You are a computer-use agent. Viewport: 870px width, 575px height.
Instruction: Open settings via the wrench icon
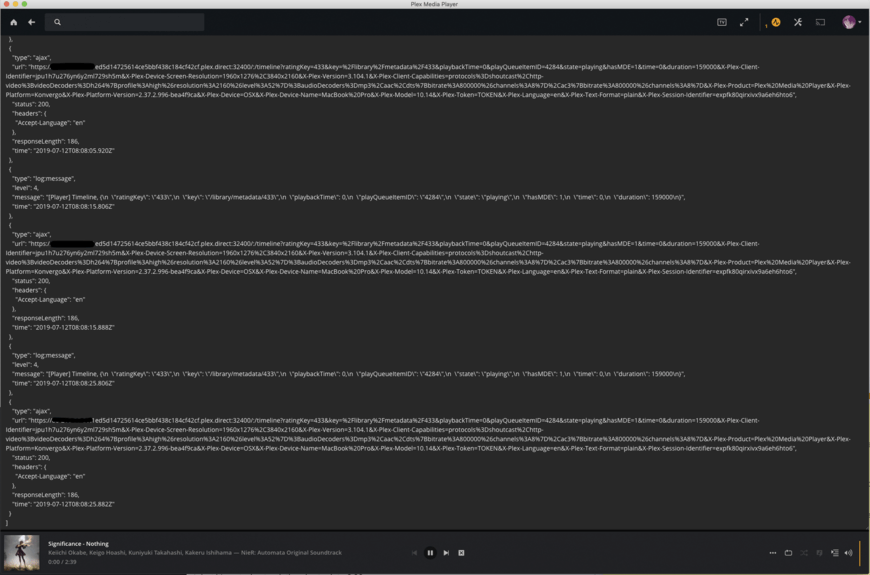point(798,22)
